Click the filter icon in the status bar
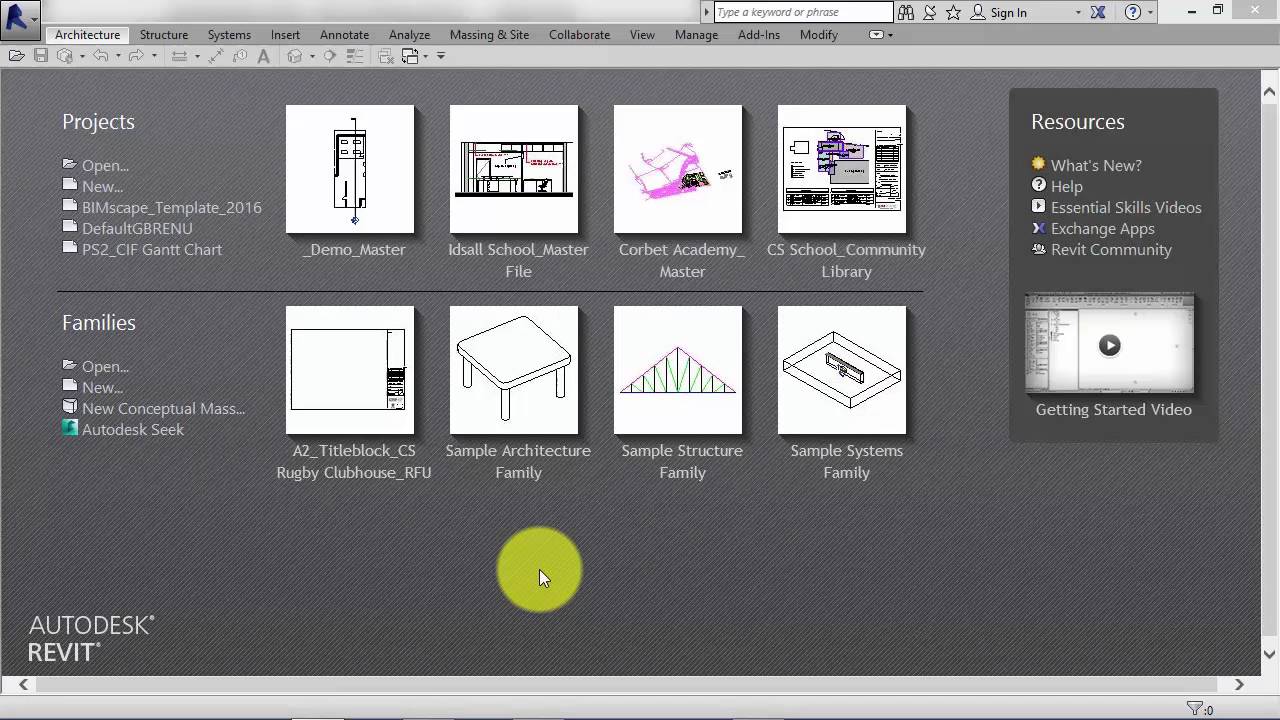1280x720 pixels. point(1194,709)
